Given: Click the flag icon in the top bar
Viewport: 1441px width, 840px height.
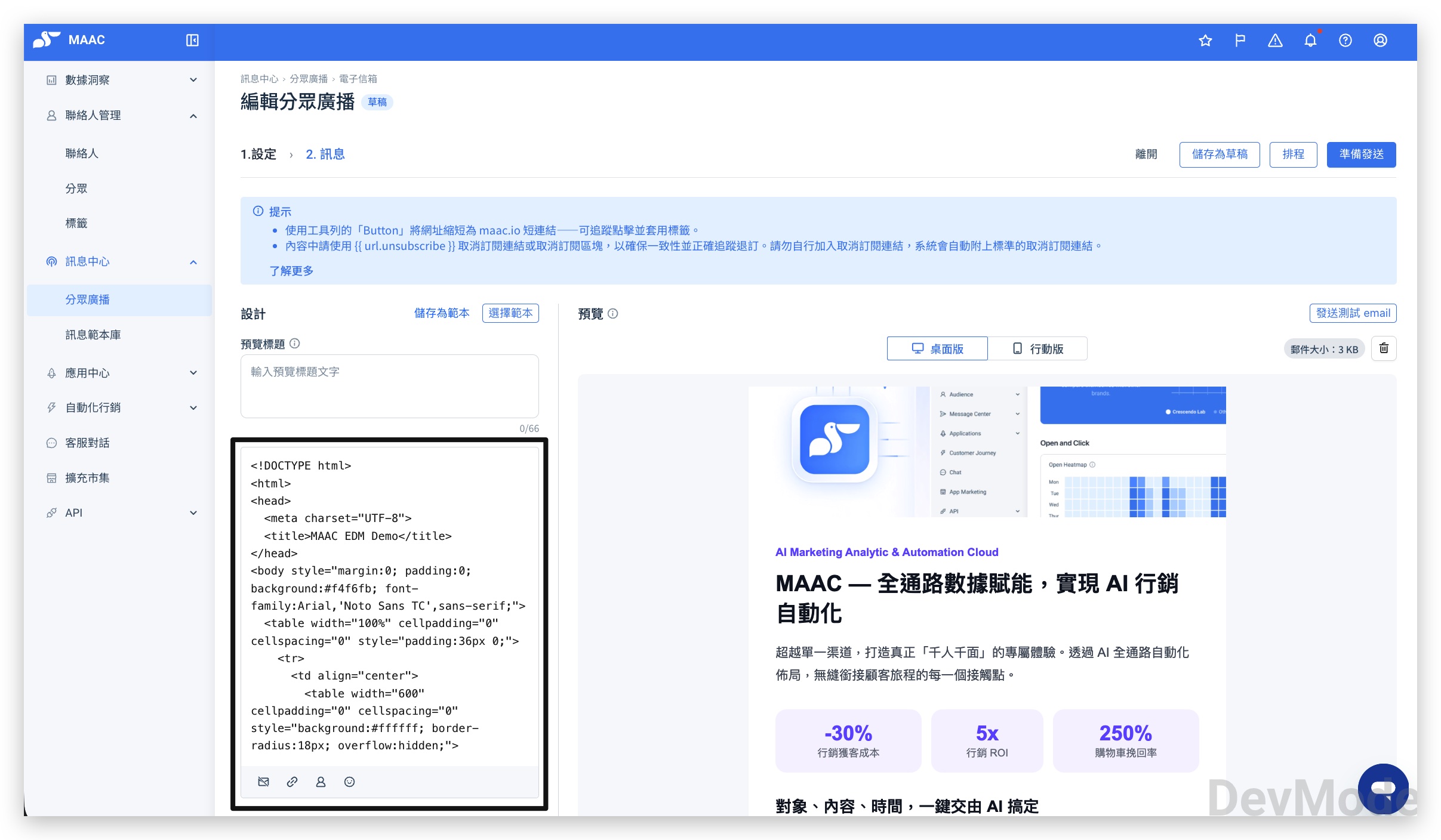Looking at the screenshot, I should point(1240,41).
